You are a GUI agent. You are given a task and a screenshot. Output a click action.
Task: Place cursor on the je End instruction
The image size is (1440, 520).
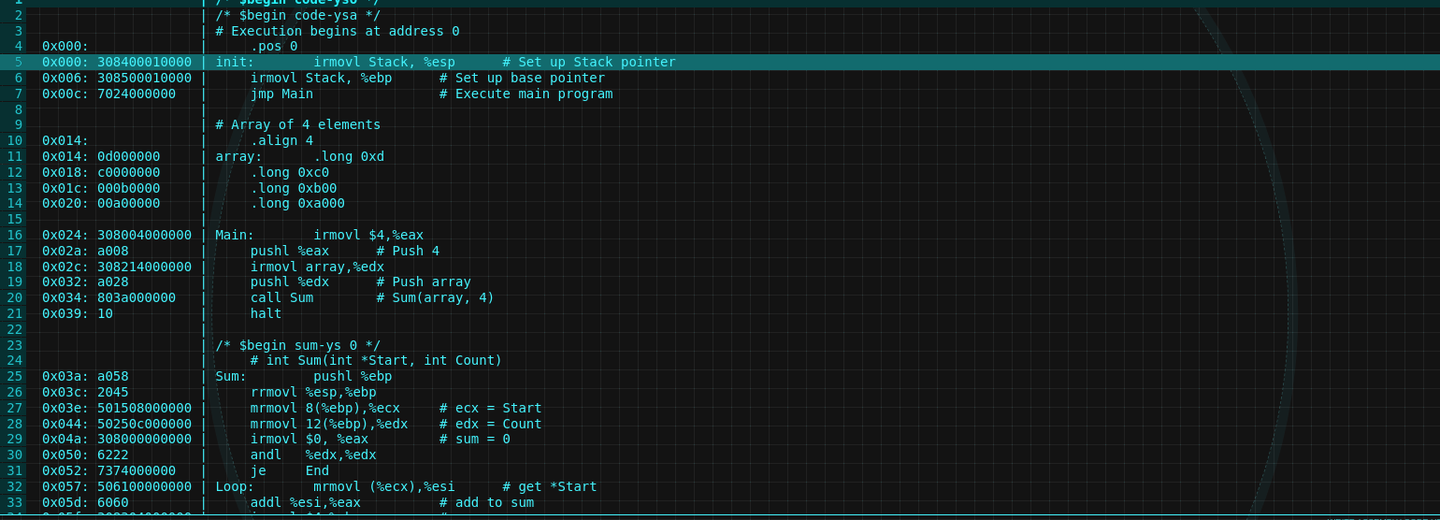(289, 471)
